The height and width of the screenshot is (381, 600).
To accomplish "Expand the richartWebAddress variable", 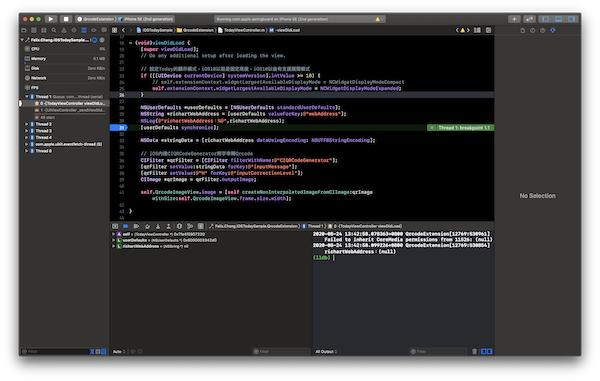I will pyautogui.click(x=114, y=246).
